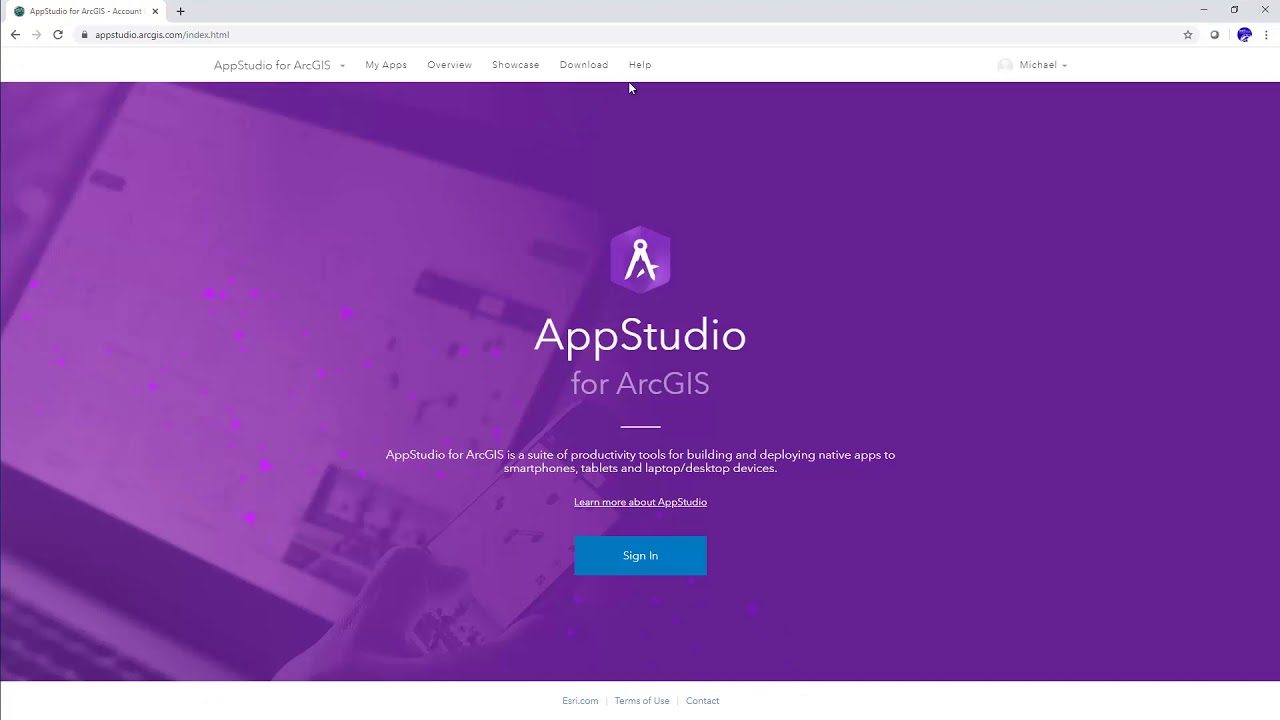Viewport: 1280px width, 720px height.
Task: Reload the page with refresh icon
Action: (x=58, y=34)
